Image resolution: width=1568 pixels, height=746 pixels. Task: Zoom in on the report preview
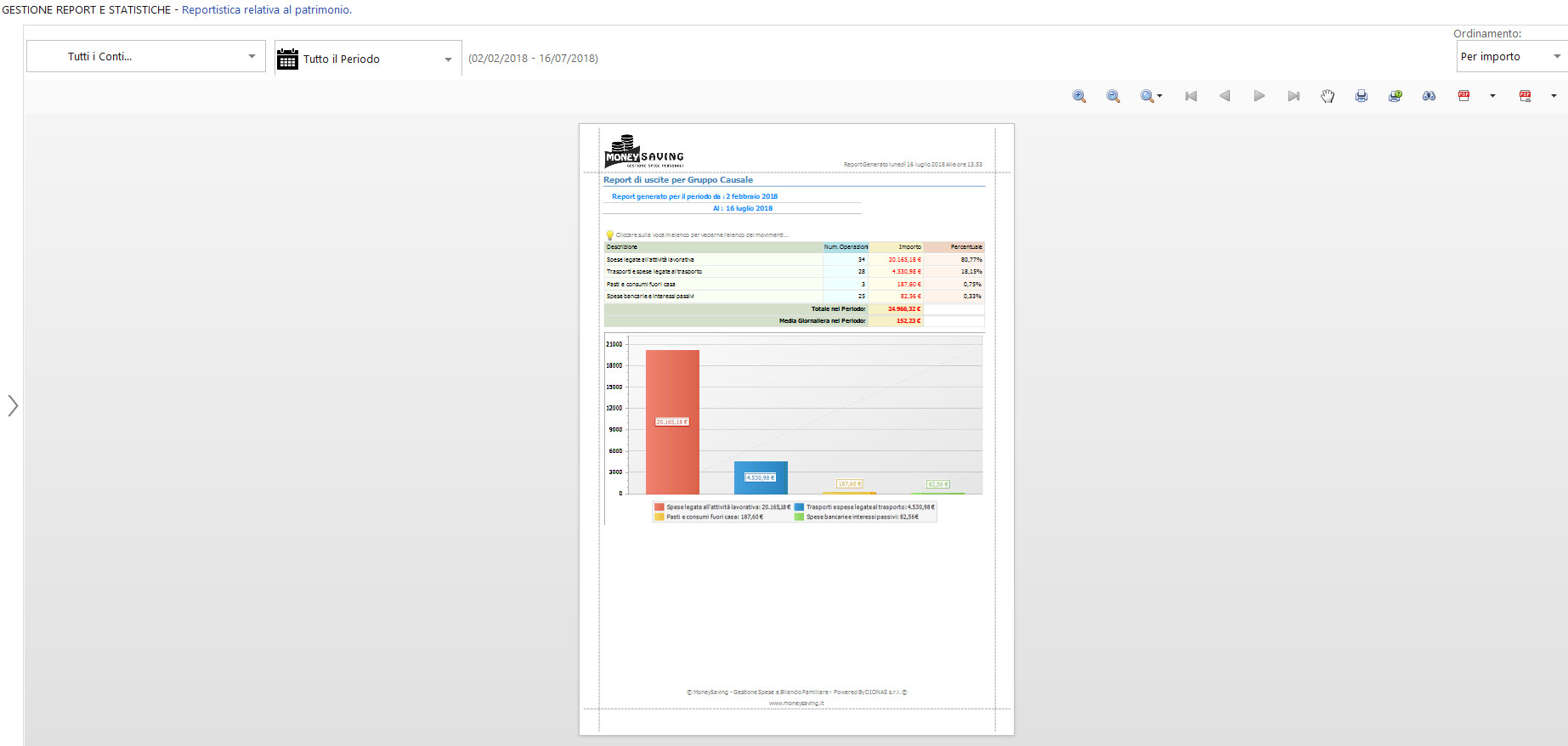(1079, 96)
